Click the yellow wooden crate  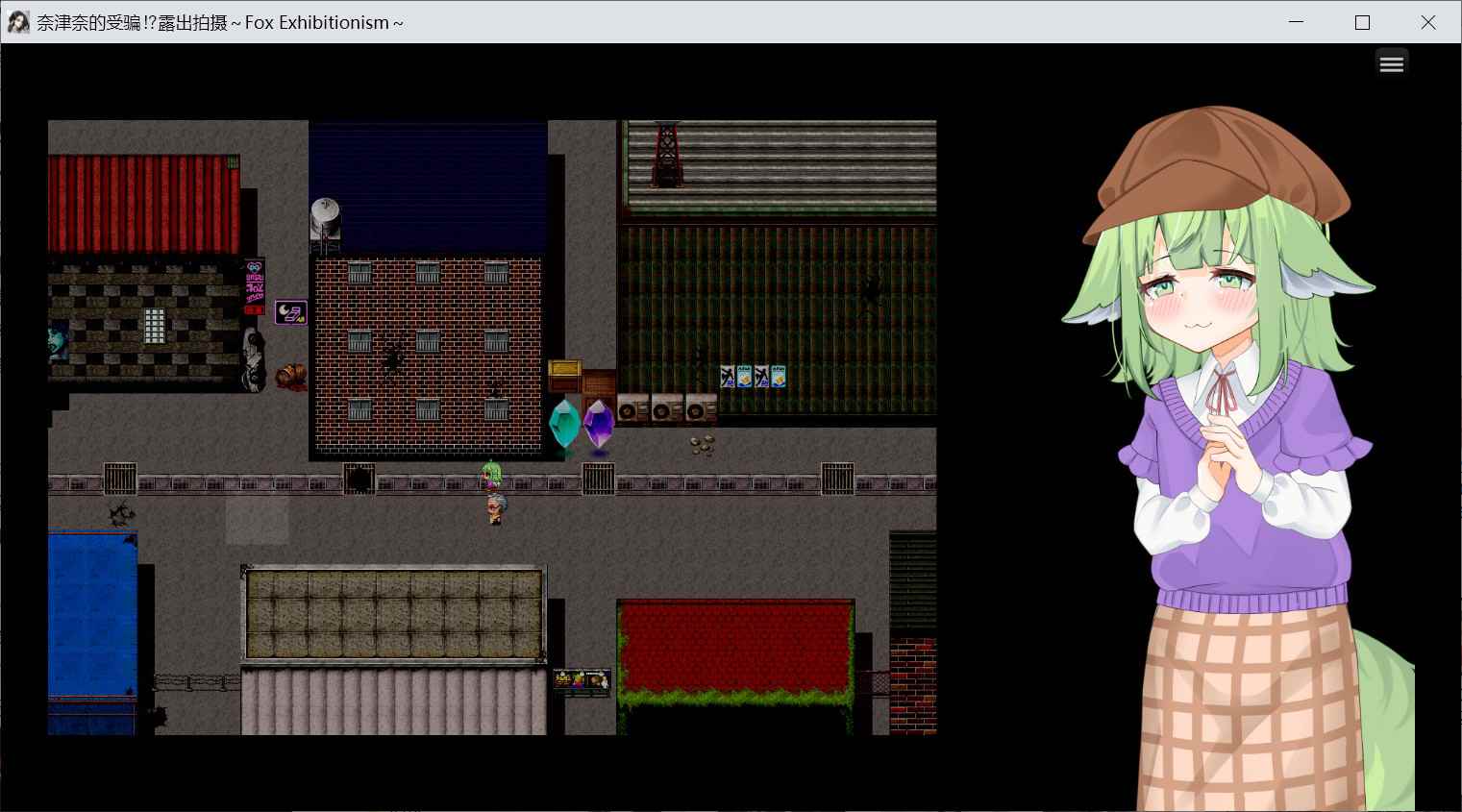click(565, 369)
